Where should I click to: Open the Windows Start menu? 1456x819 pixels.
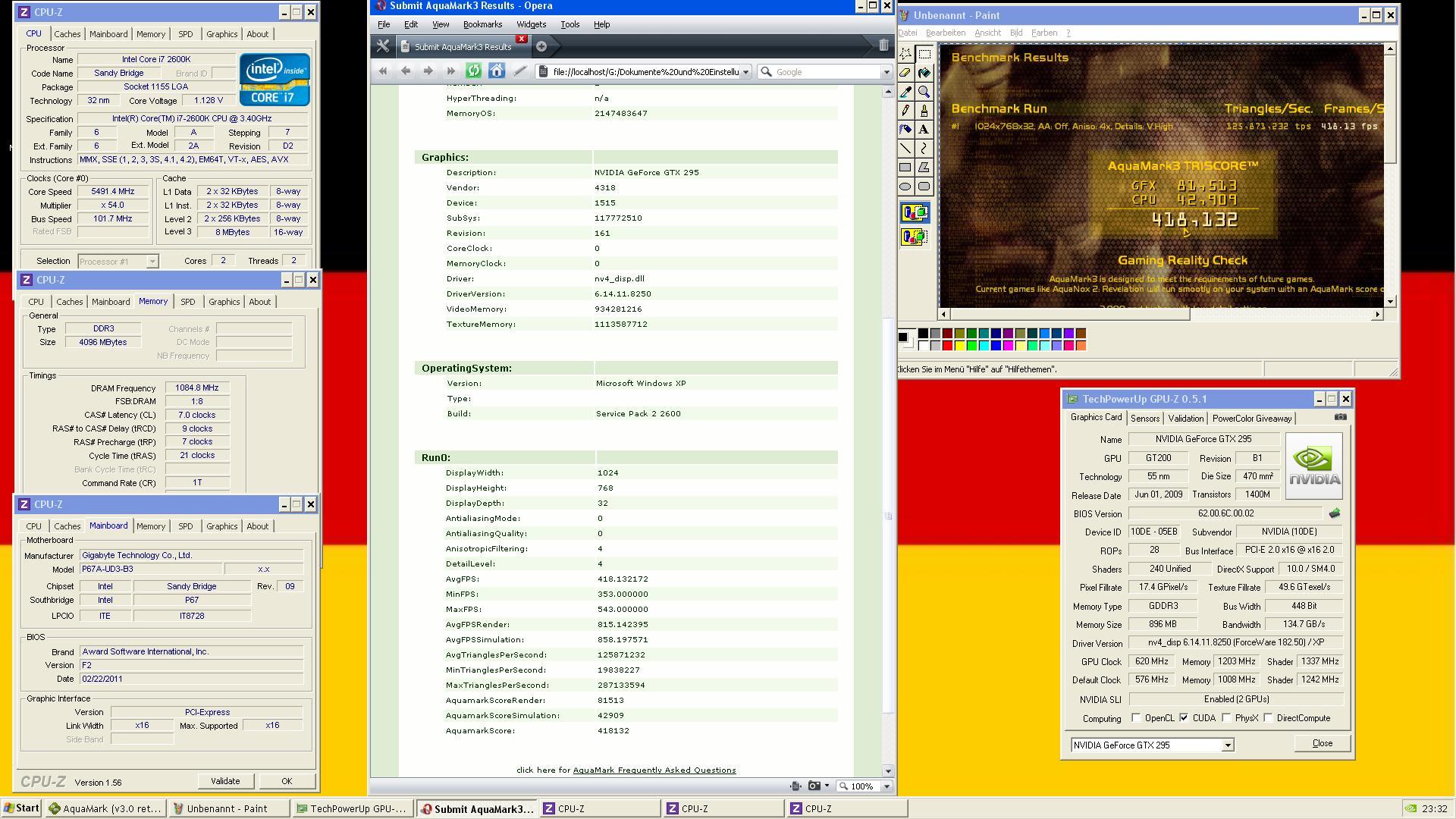click(21, 808)
